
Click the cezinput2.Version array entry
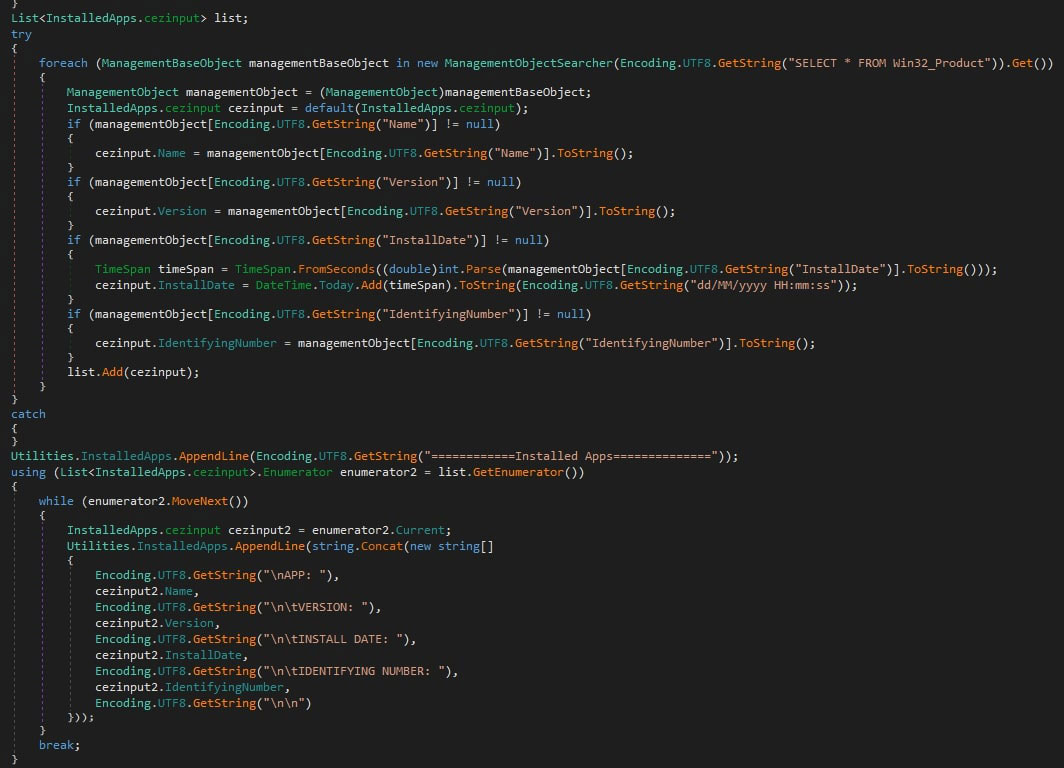coord(154,623)
